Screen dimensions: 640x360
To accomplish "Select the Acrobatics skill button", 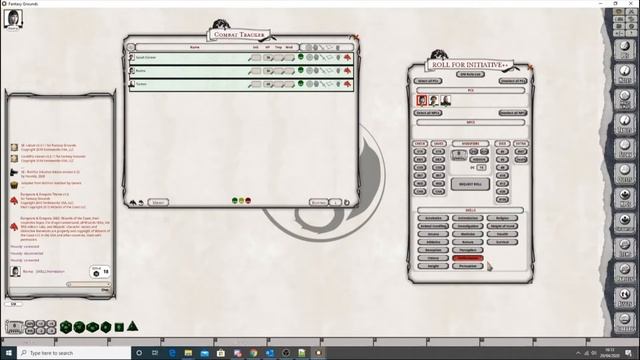I will click(x=433, y=218).
